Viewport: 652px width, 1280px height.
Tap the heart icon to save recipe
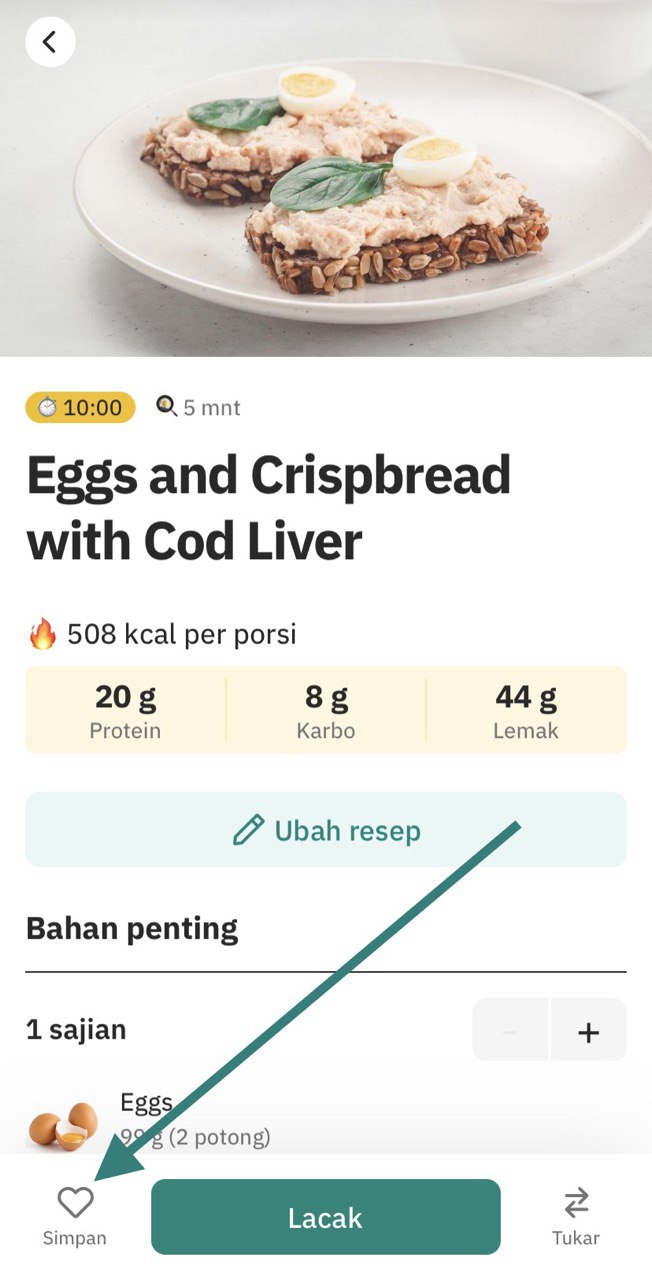tap(75, 1201)
